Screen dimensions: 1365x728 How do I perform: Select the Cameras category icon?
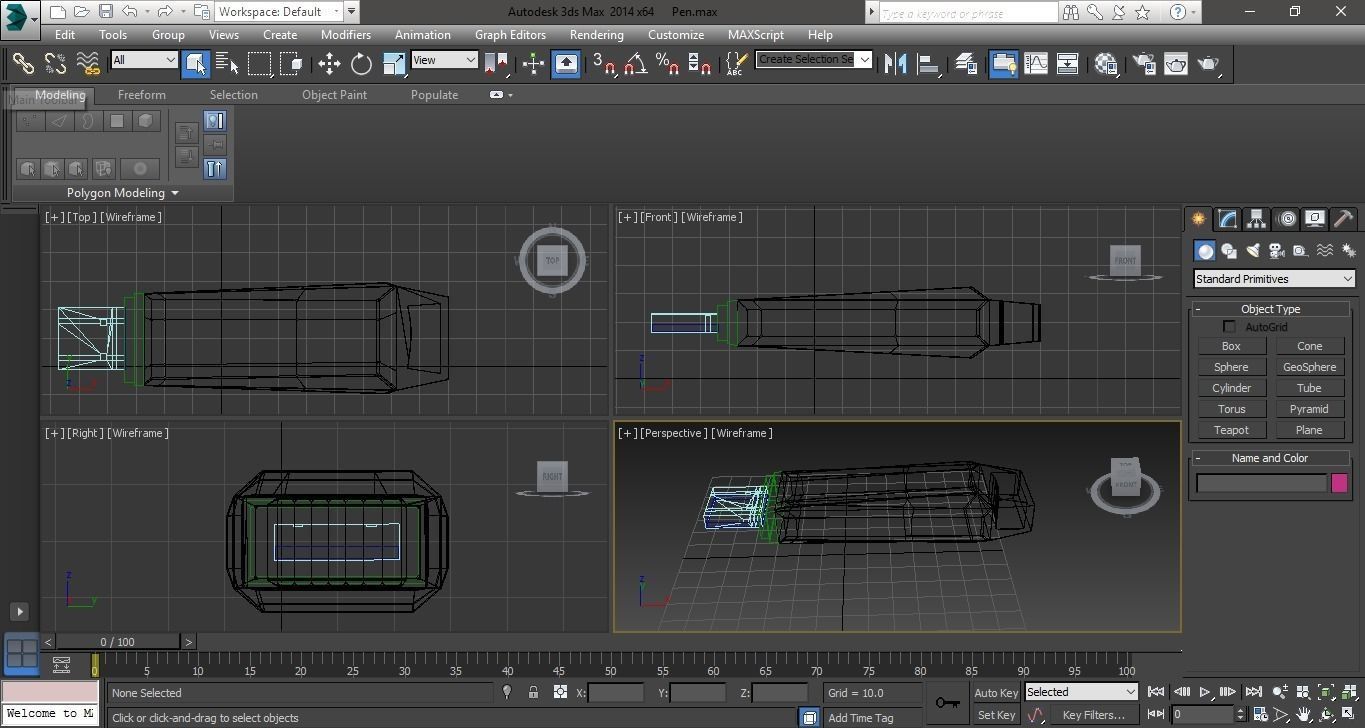[x=1277, y=251]
